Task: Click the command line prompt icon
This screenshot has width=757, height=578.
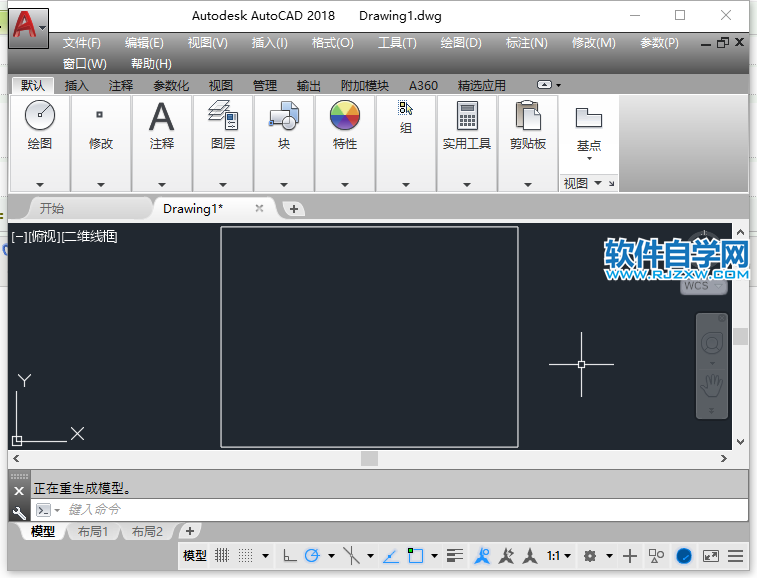Action: tap(43, 510)
